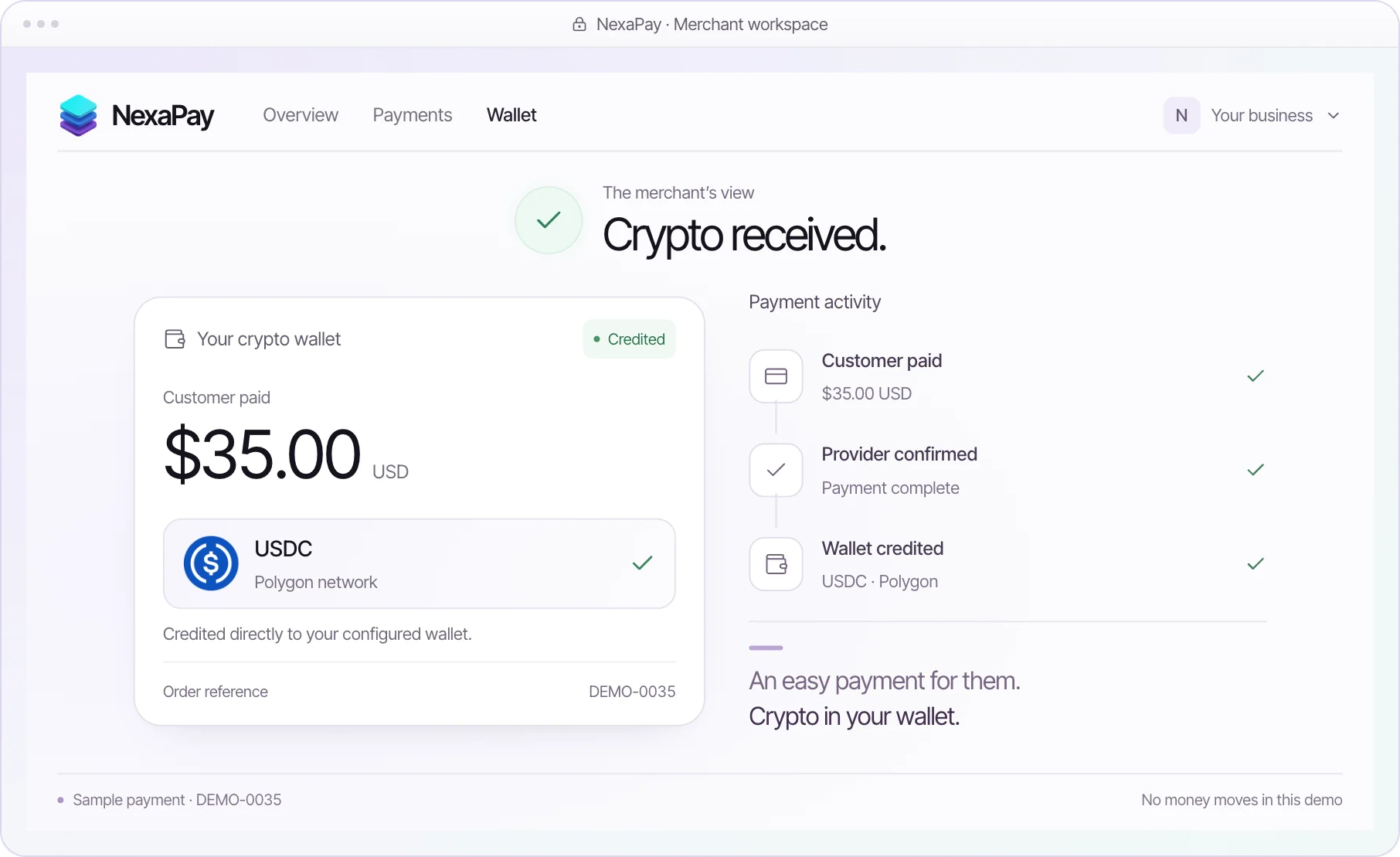Select the Wallet tab
Image resolution: width=1400 pixels, height=857 pixels.
(511, 115)
